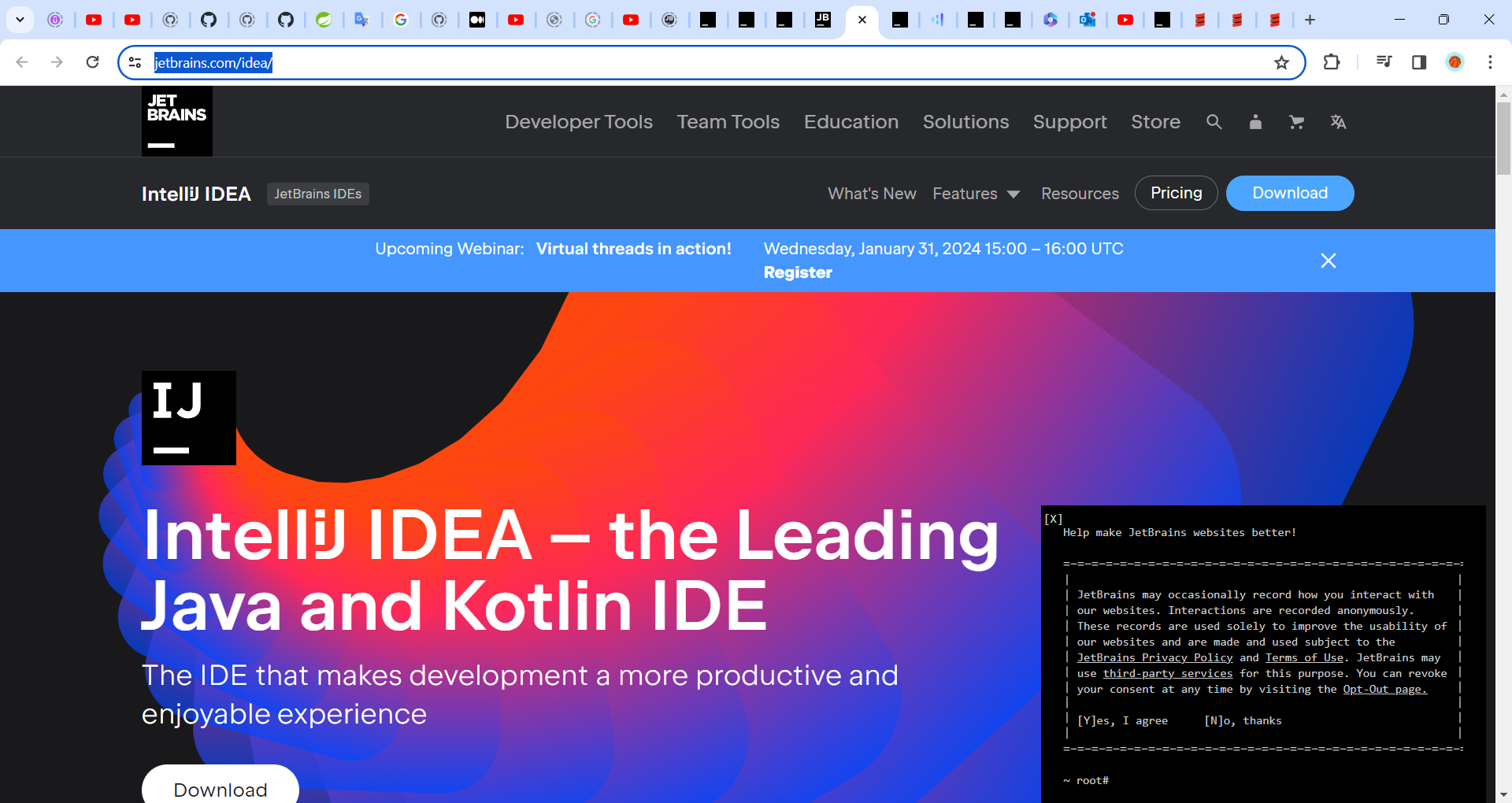The width and height of the screenshot is (1512, 803).
Task: Open the Terms of Use link
Action: click(1304, 657)
